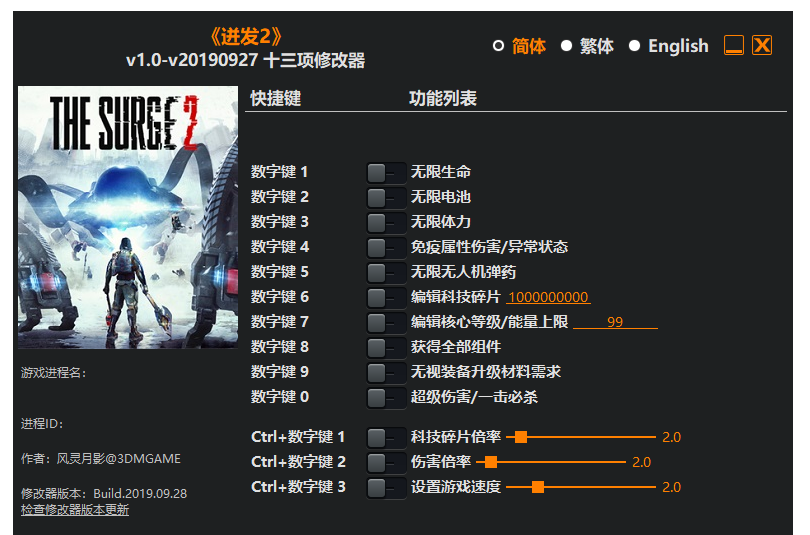Click the 设置游戏速度 slider handle
Screen dimensions: 810x535
(x=538, y=487)
